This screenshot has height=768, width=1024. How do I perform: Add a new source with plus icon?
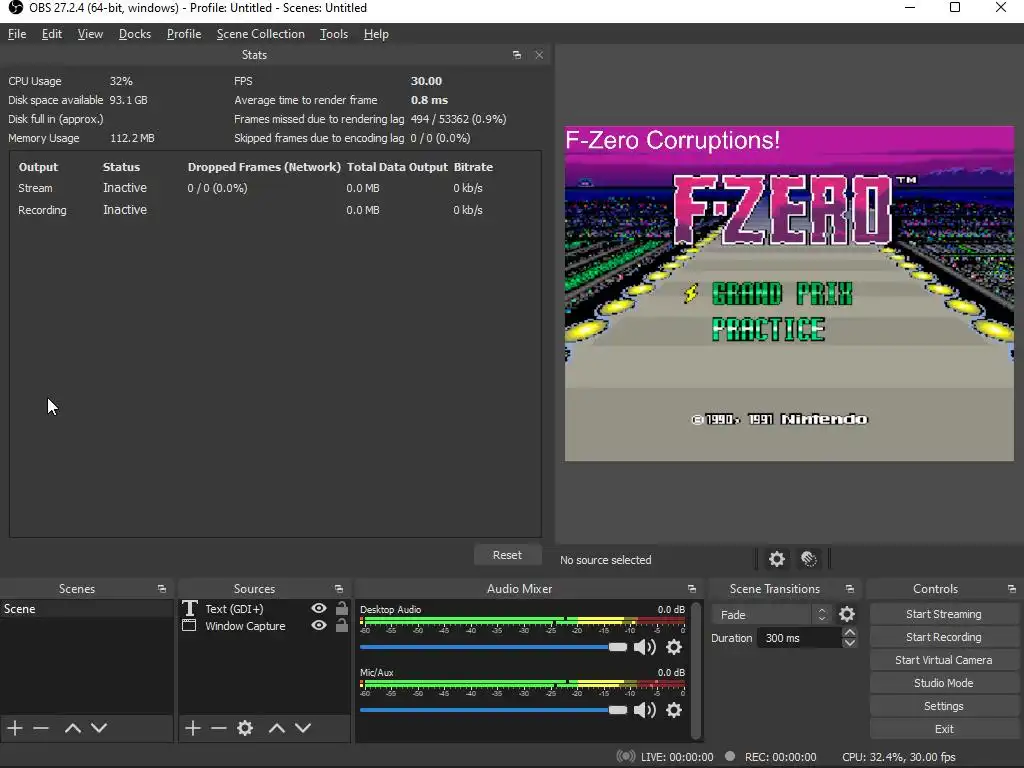(x=193, y=728)
